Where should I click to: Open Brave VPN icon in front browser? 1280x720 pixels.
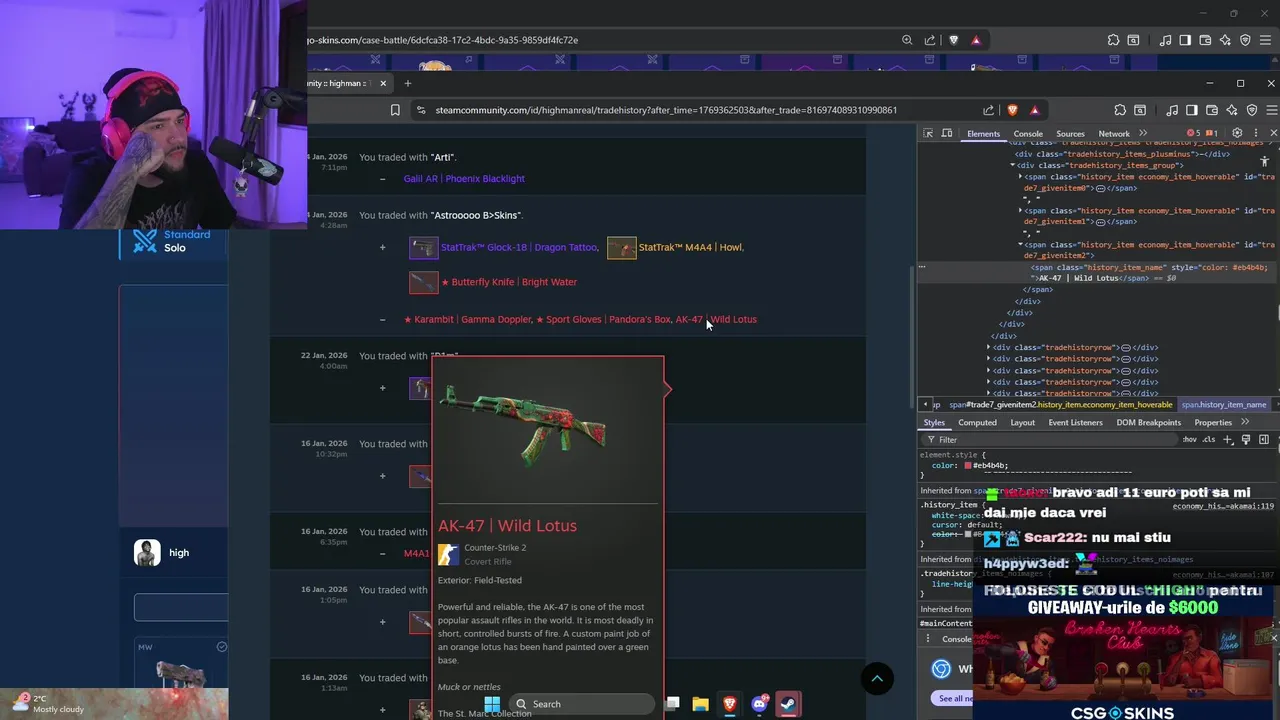(x=1252, y=110)
